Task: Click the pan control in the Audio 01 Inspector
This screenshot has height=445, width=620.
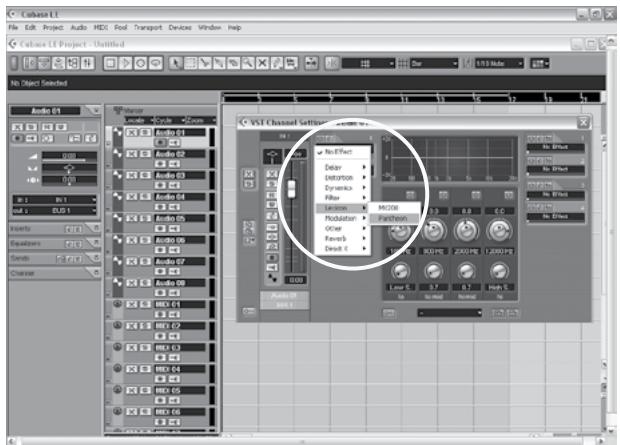Action: pyautogui.click(x=69, y=168)
